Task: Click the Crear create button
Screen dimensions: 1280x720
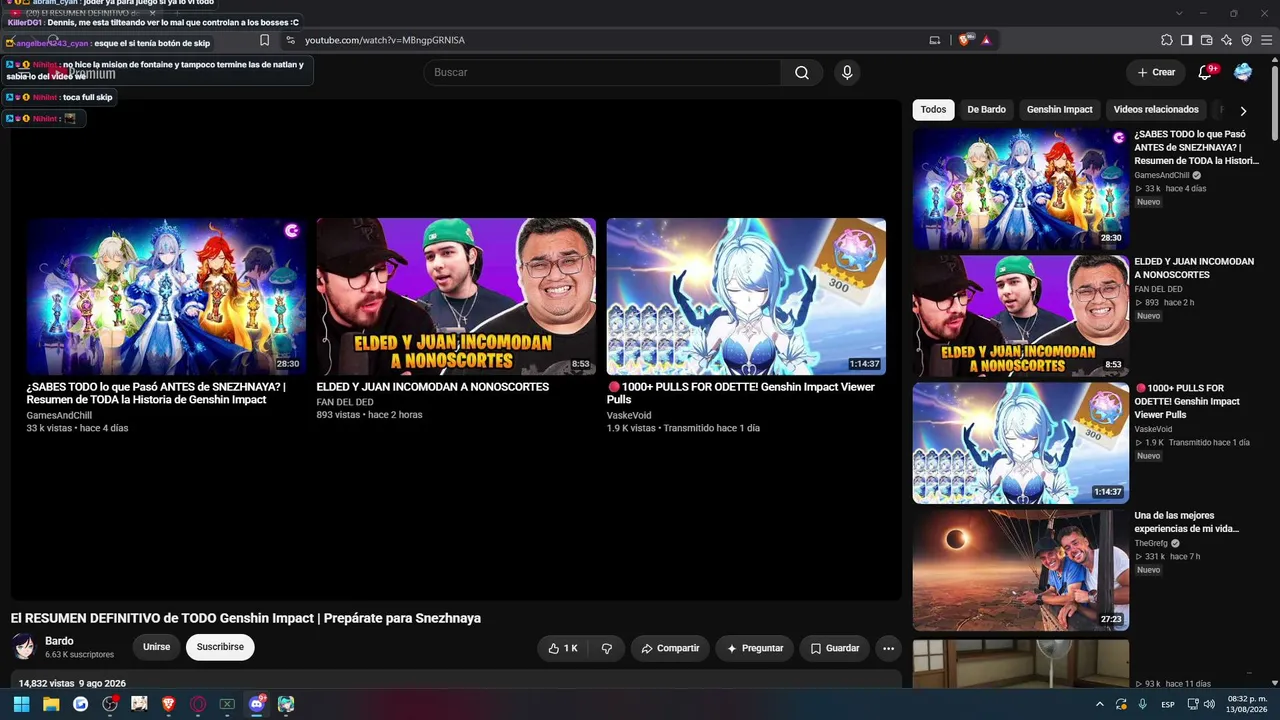Action: pos(1156,72)
